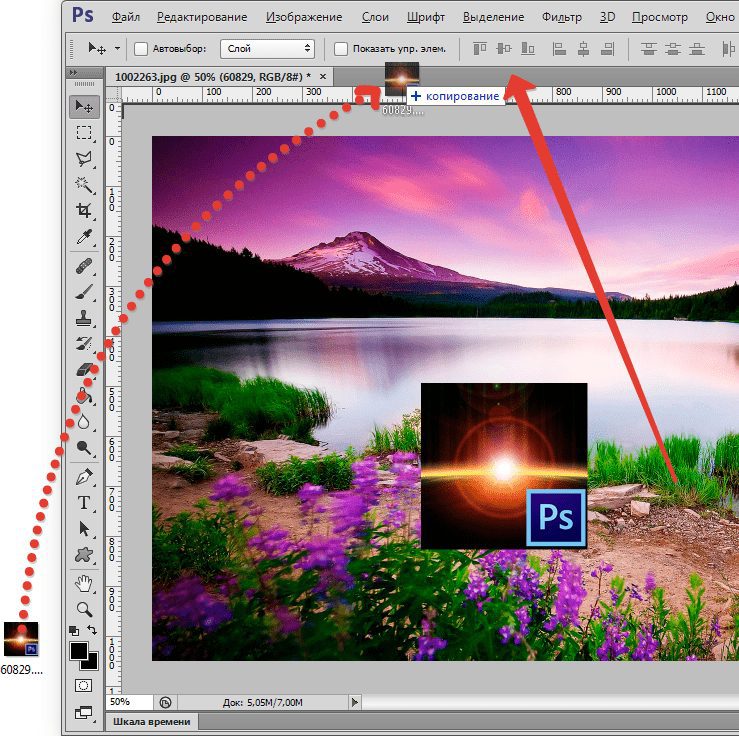Image resolution: width=739 pixels, height=736 pixels.
Task: Select the History Brush tool
Action: [x=84, y=344]
